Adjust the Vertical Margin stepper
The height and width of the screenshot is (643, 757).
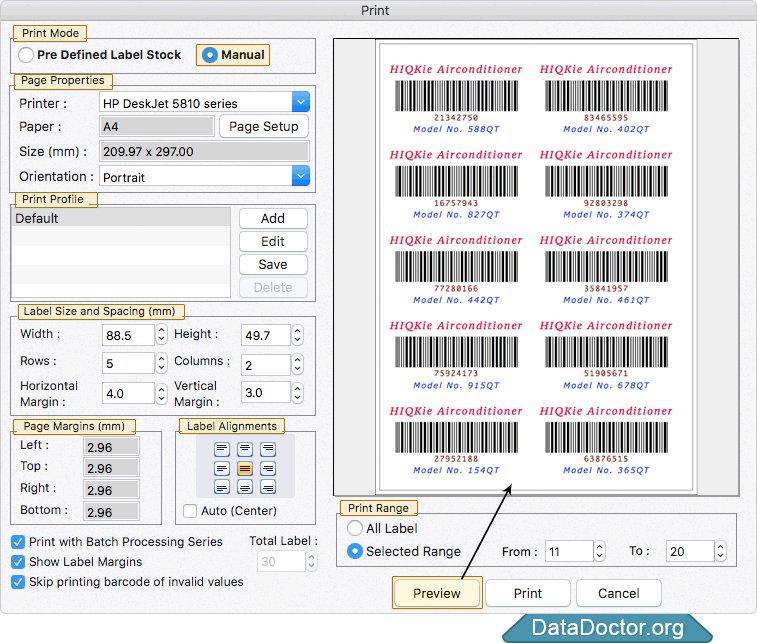(298, 392)
